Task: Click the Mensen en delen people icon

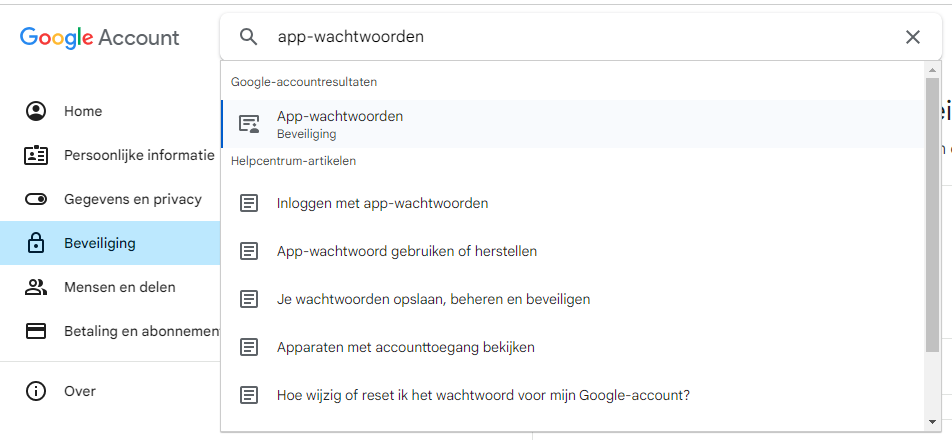Action: (x=36, y=287)
